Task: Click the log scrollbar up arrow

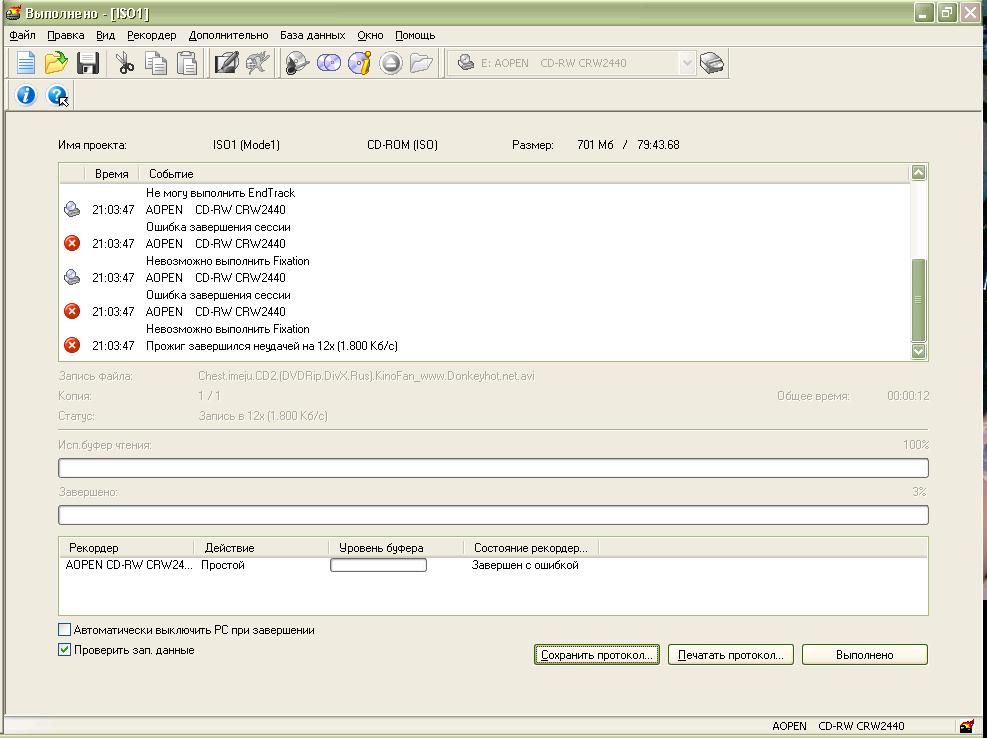Action: coord(918,173)
